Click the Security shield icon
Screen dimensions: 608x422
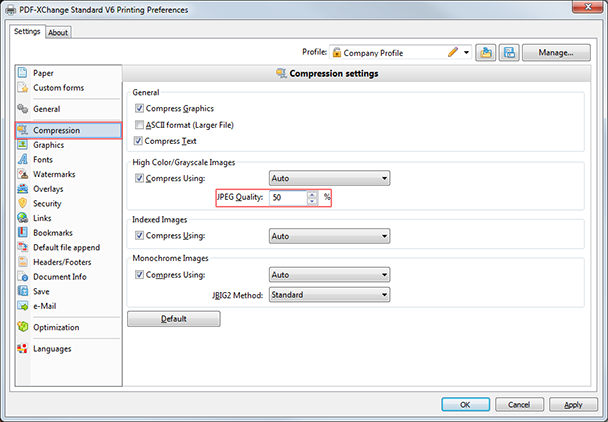click(x=22, y=203)
